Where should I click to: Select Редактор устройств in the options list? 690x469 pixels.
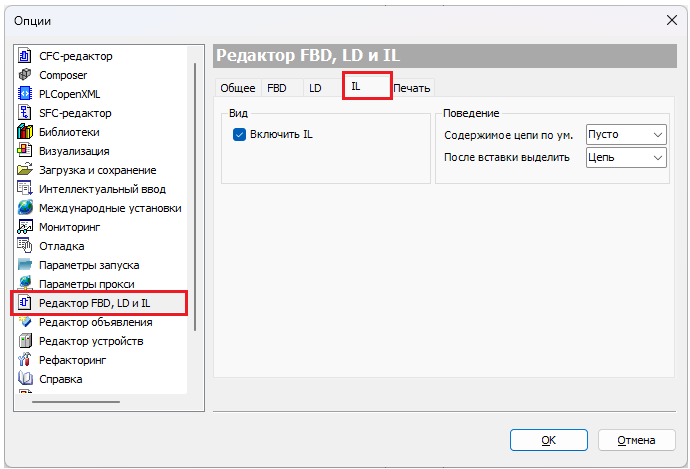(x=90, y=341)
